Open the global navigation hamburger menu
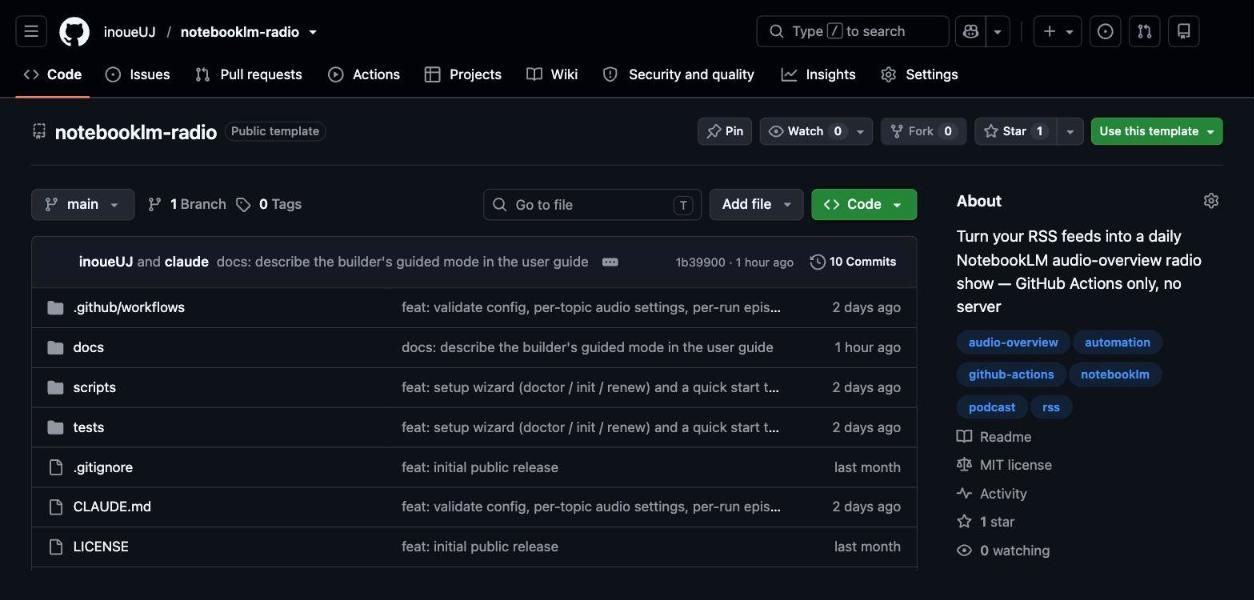 (31, 31)
